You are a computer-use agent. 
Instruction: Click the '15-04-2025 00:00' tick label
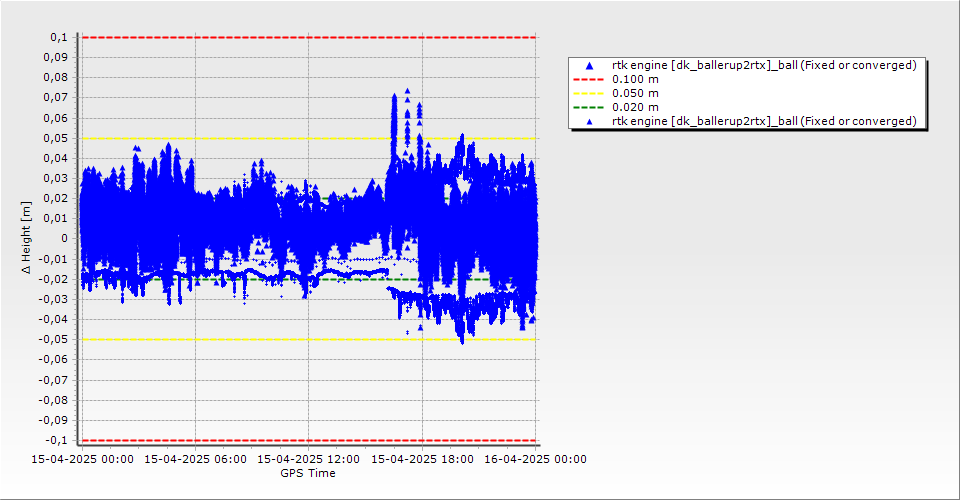[x=83, y=459]
